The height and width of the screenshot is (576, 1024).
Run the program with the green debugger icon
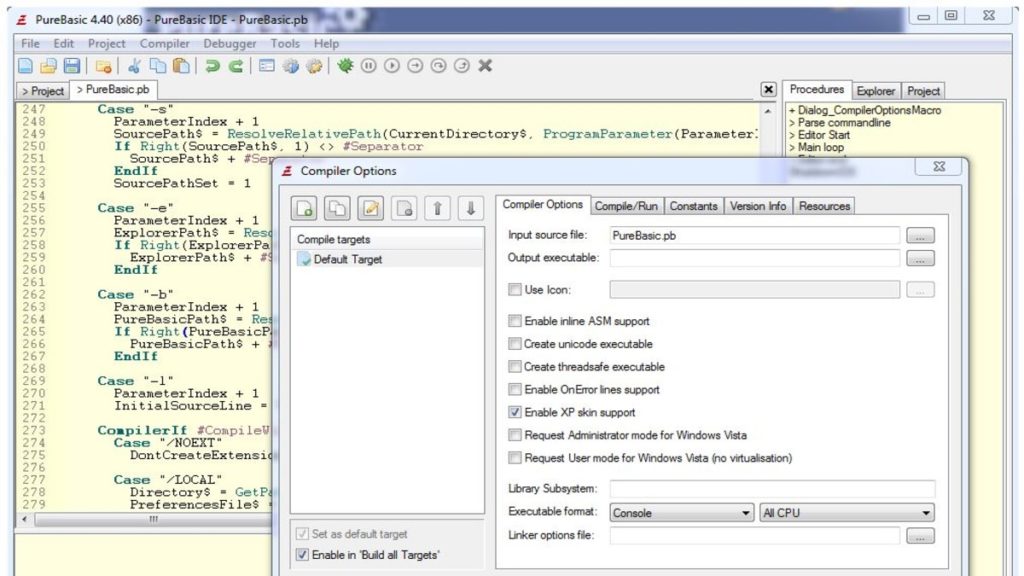(346, 65)
